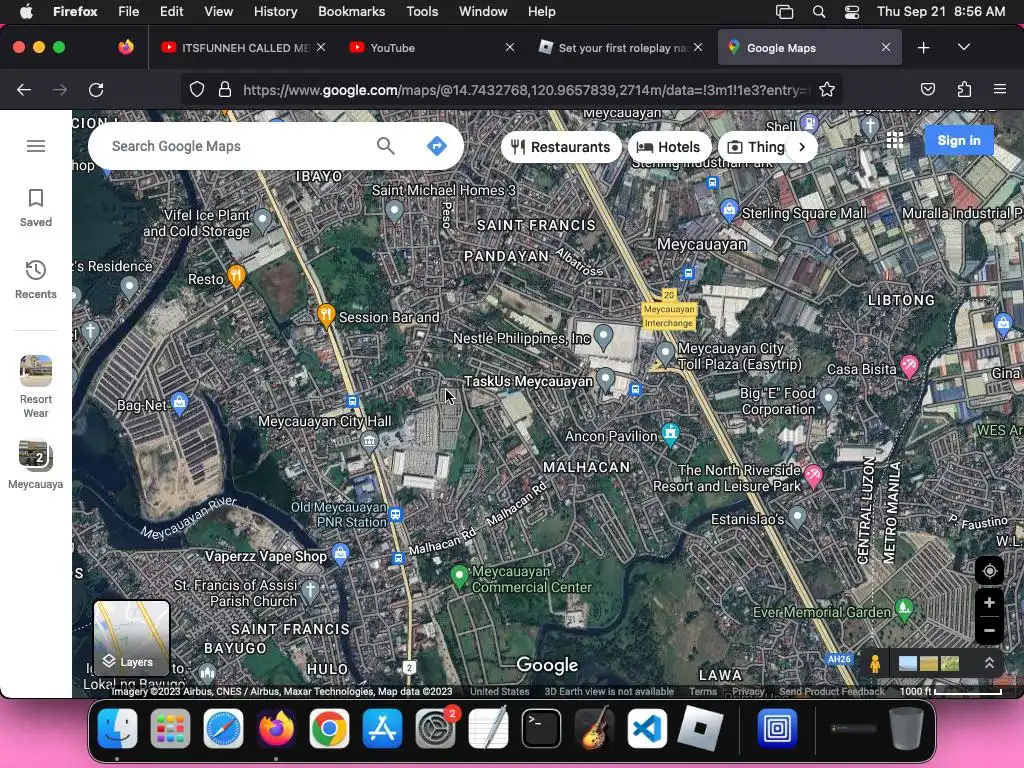Sign in to Google account
The width and height of the screenshot is (1024, 768).
959,140
